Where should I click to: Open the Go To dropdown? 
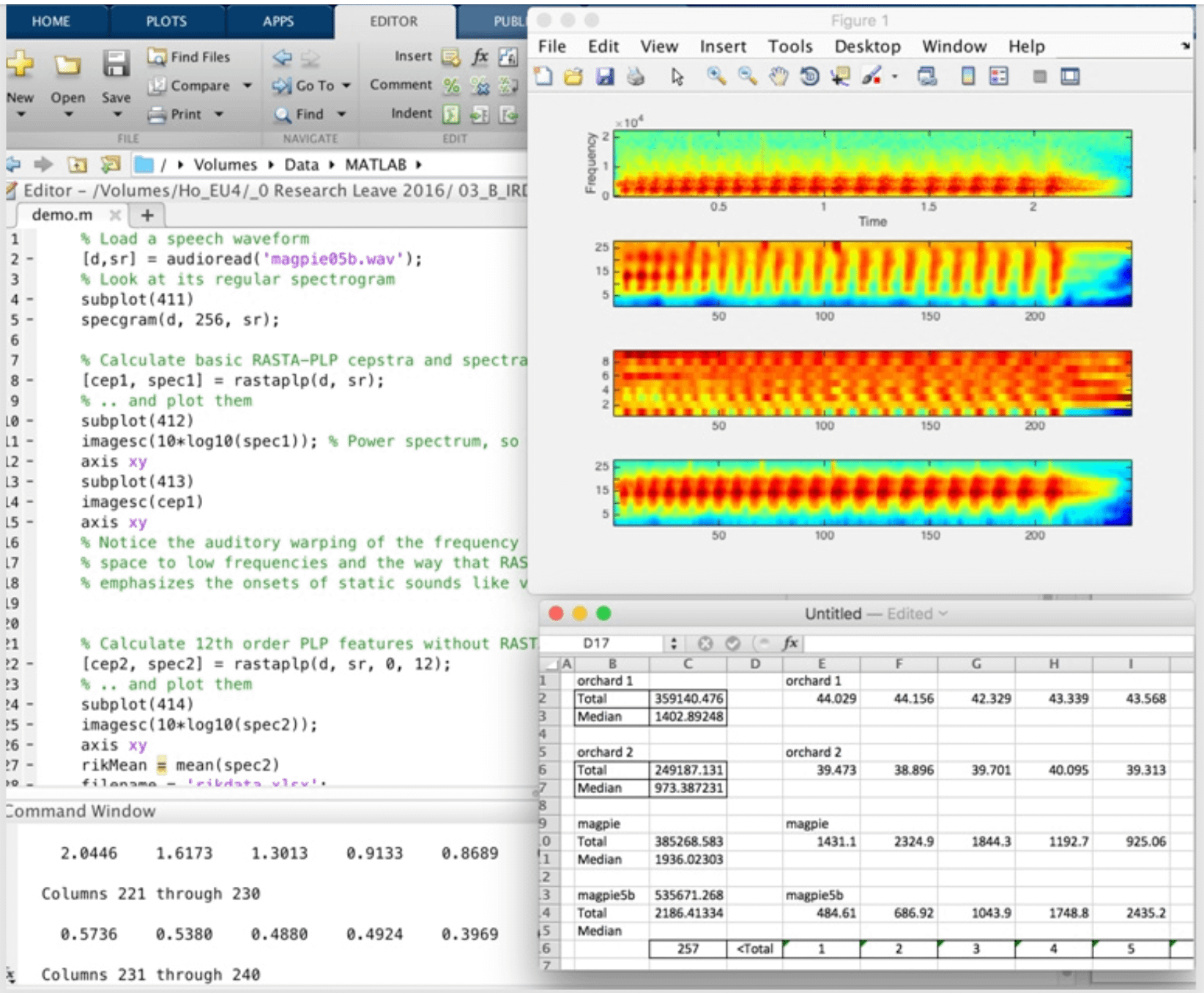click(346, 86)
